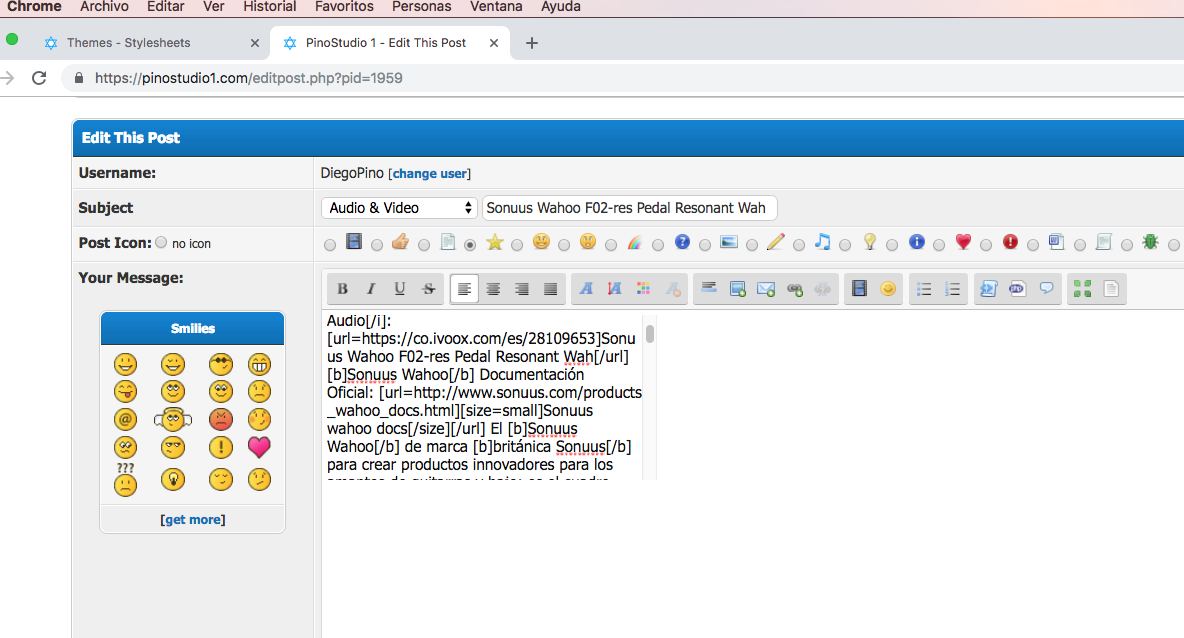The width and height of the screenshot is (1184, 638).
Task: Insert the @ symbol smiley
Action: coord(125,419)
